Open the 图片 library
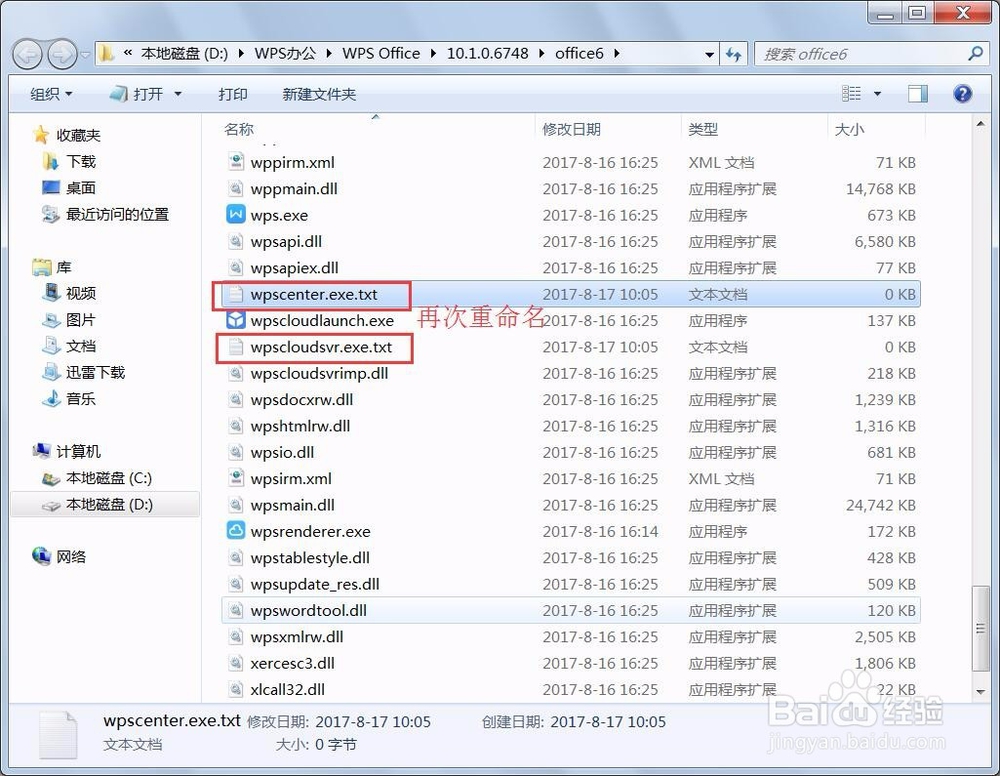1000x776 pixels. [x=70, y=320]
